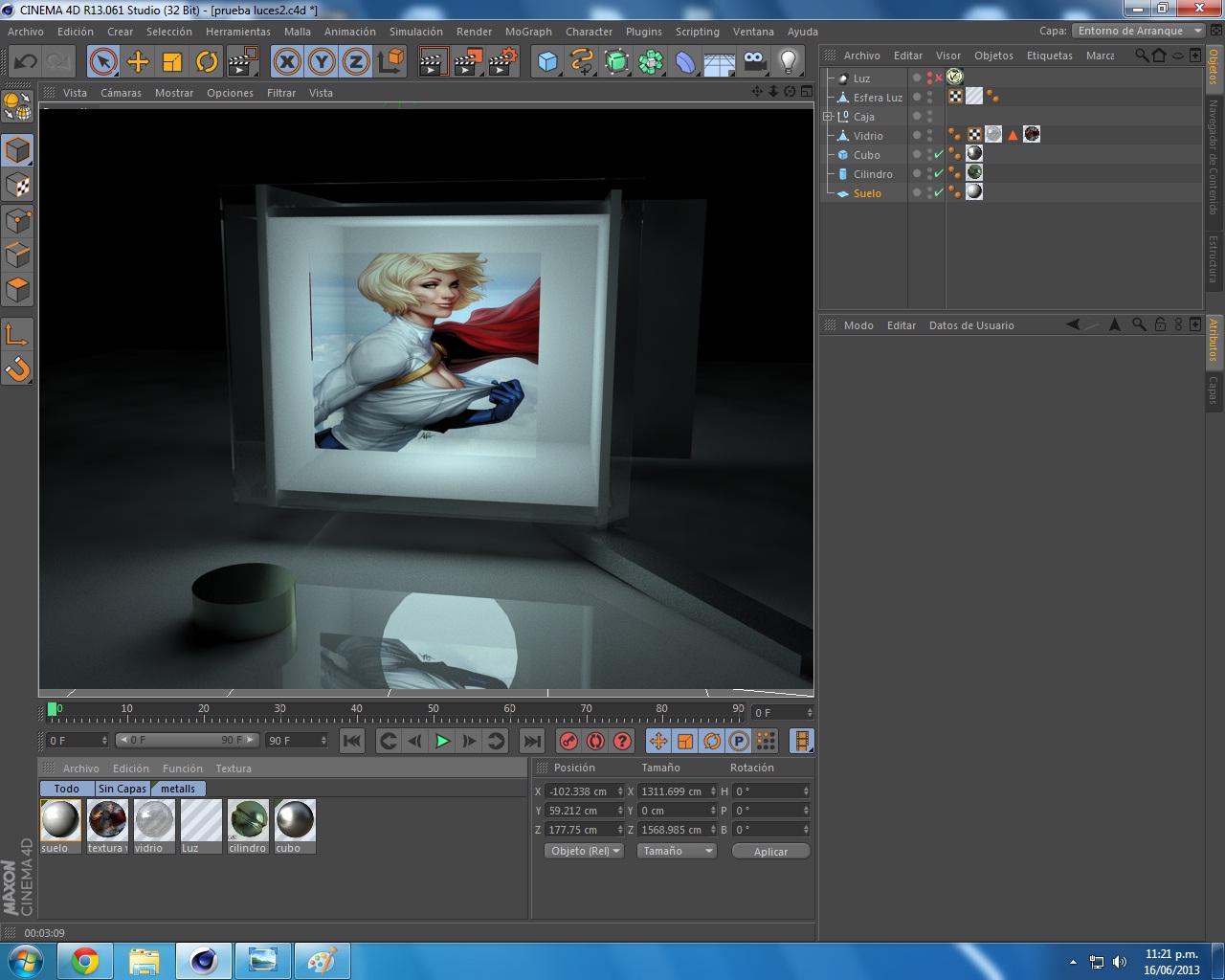Toggle Position keyframe recording button

click(x=658, y=741)
